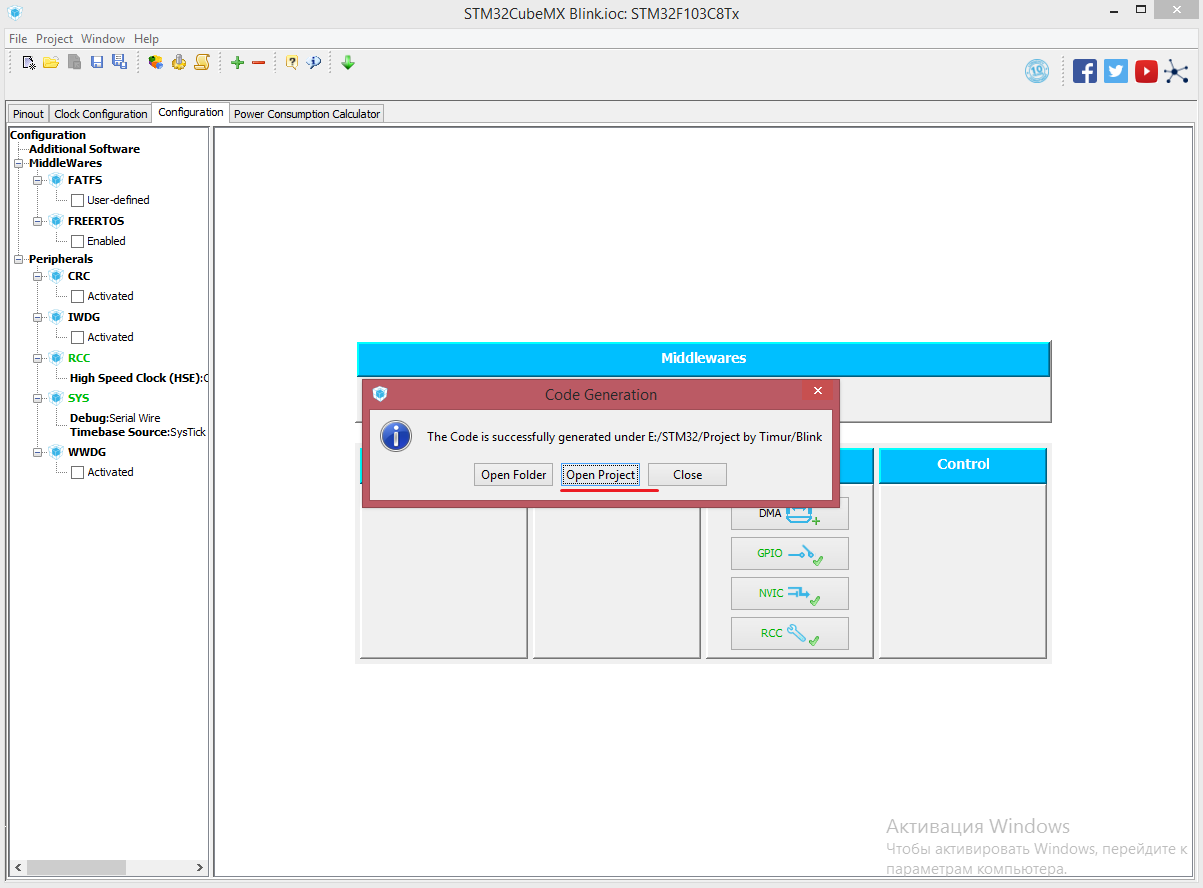Select the Debug:Serial Wire tree row

pos(115,418)
